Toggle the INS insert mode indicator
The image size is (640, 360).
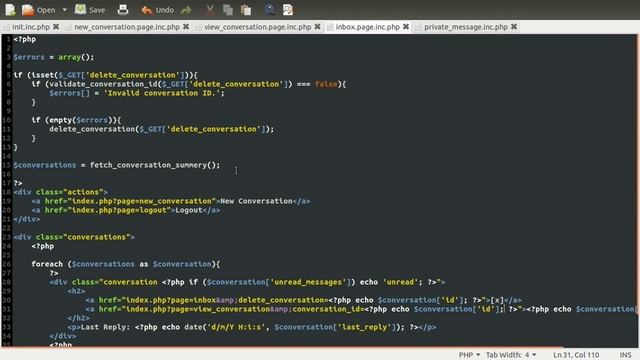[x=625, y=355]
